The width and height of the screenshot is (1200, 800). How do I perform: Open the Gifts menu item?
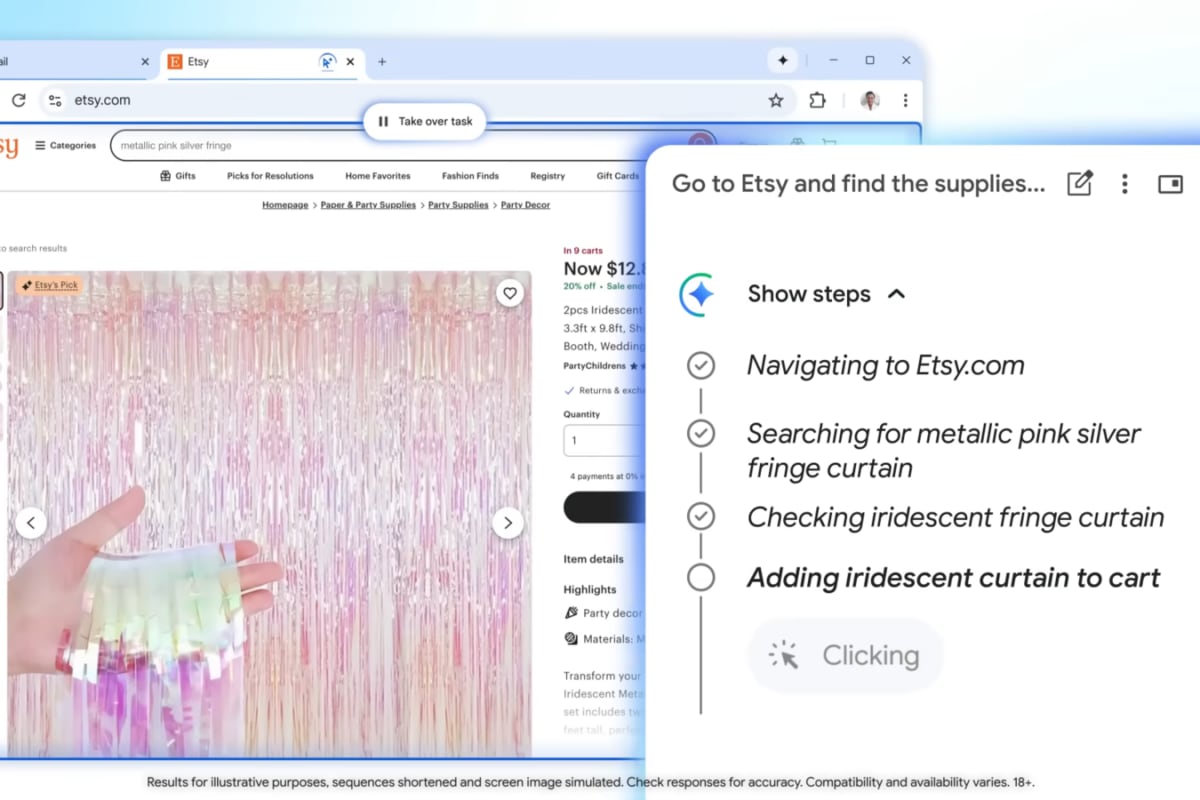pos(178,176)
